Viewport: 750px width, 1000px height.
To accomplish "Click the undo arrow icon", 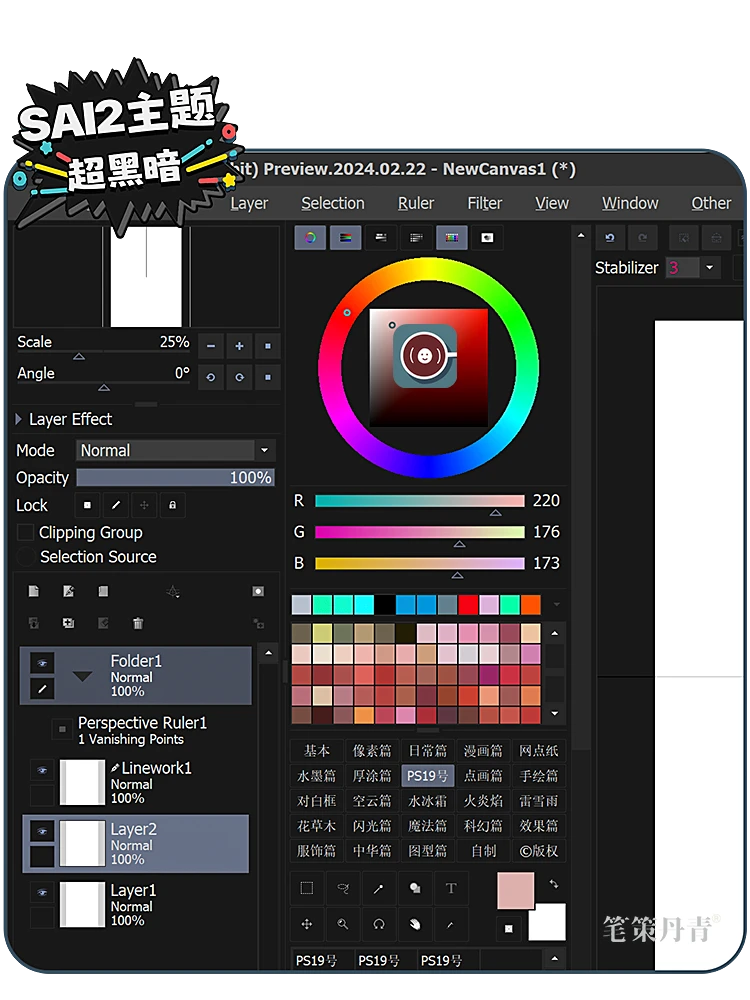I will point(610,238).
